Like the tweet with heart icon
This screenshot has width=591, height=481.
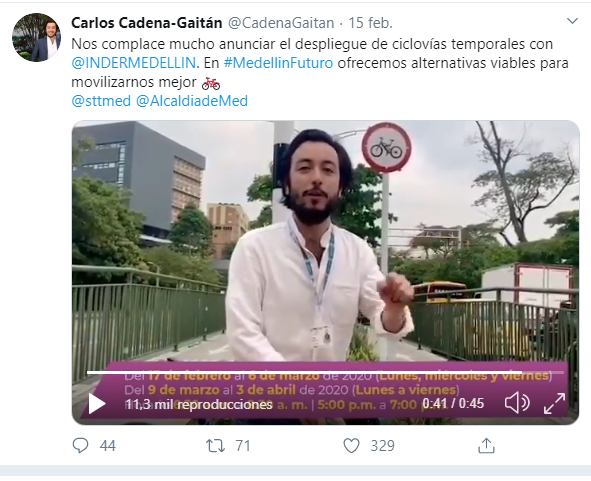click(351, 446)
